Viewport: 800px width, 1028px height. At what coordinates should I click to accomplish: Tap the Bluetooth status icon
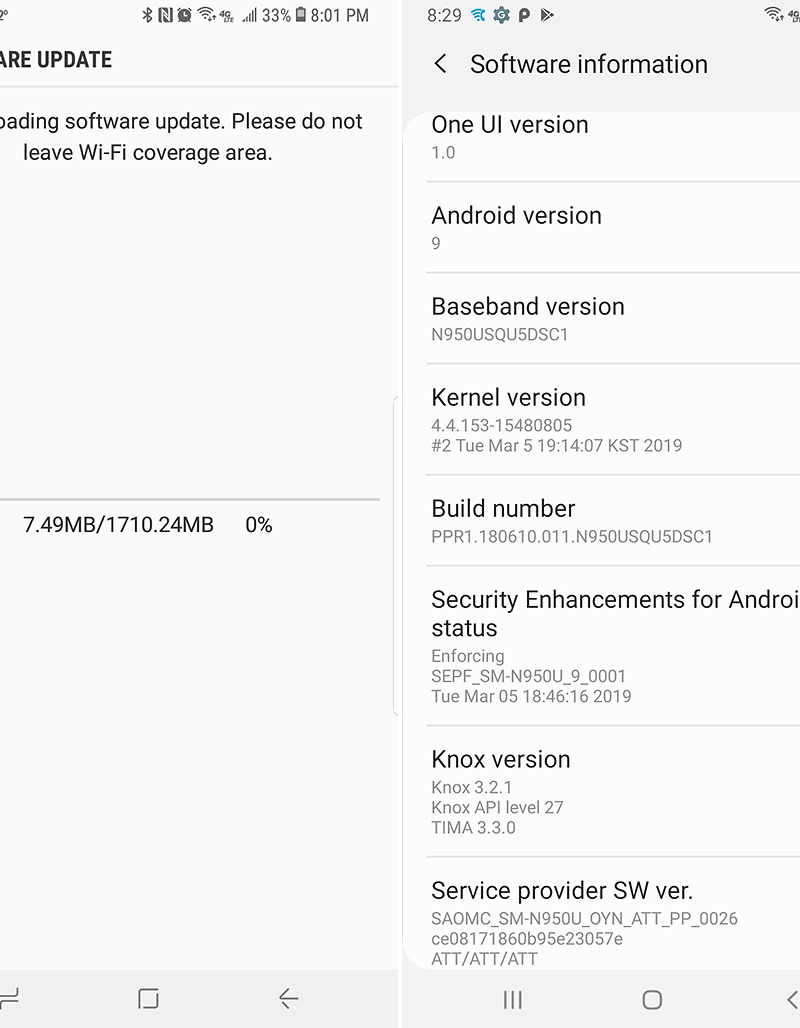(147, 15)
